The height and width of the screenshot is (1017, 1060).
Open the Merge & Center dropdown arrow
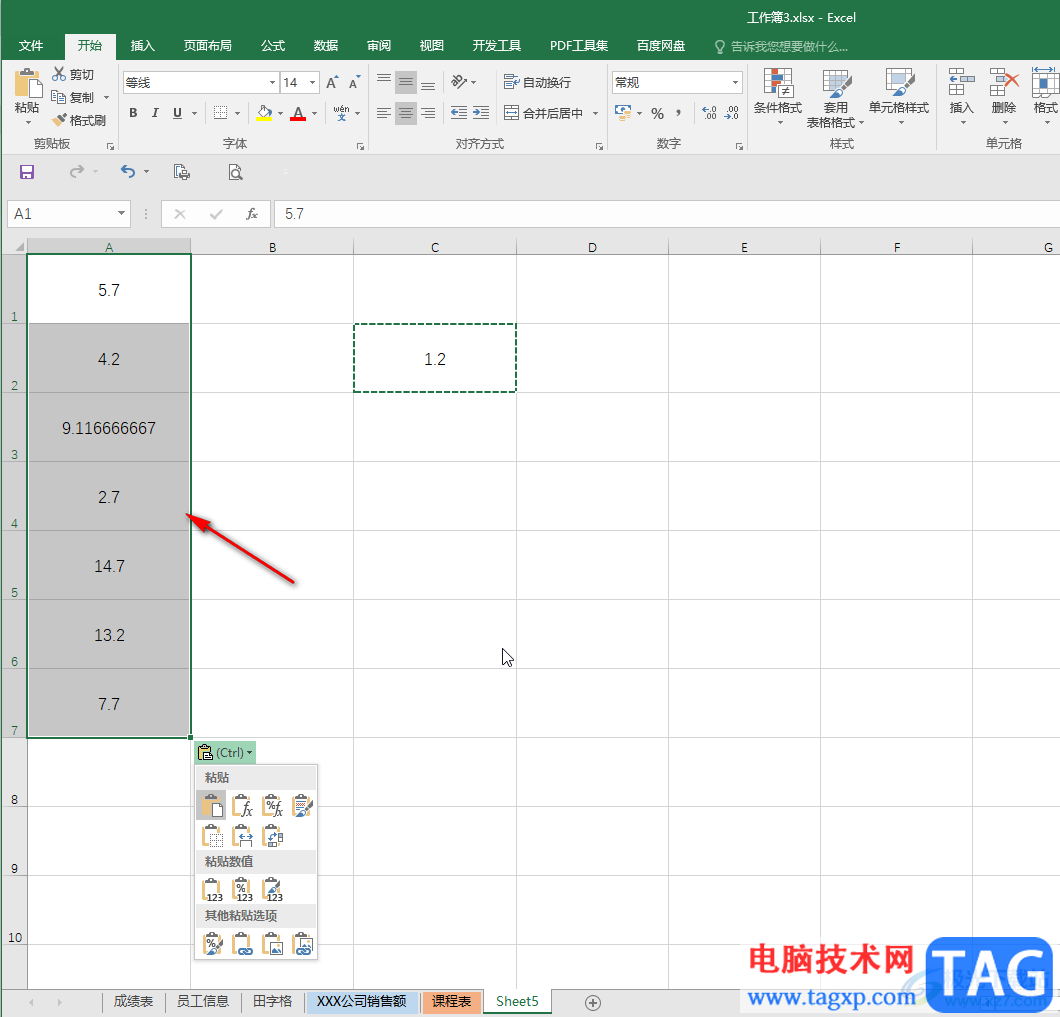point(596,113)
